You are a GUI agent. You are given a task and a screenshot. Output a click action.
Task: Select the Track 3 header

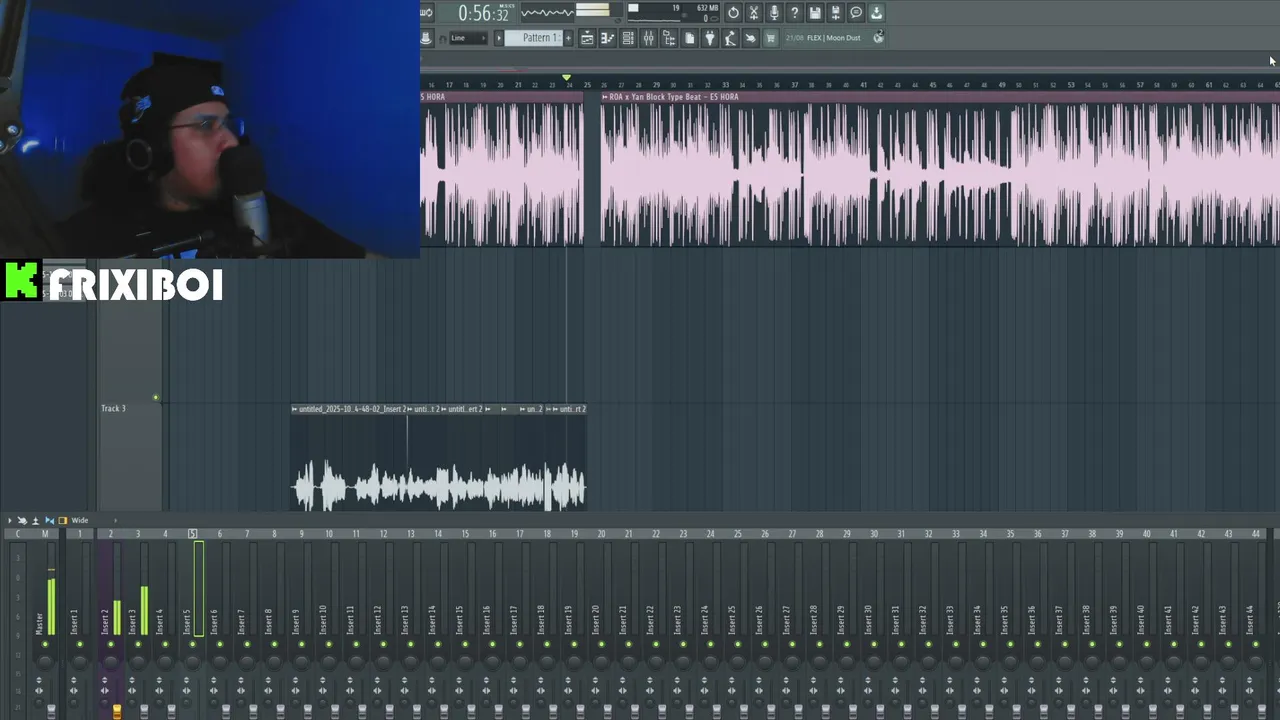click(x=130, y=455)
